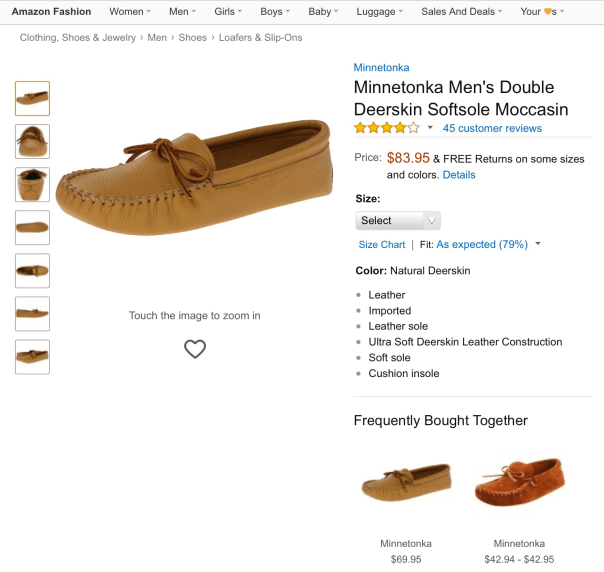
Task: Show the sole view thumbnail
Action: click(x=32, y=228)
